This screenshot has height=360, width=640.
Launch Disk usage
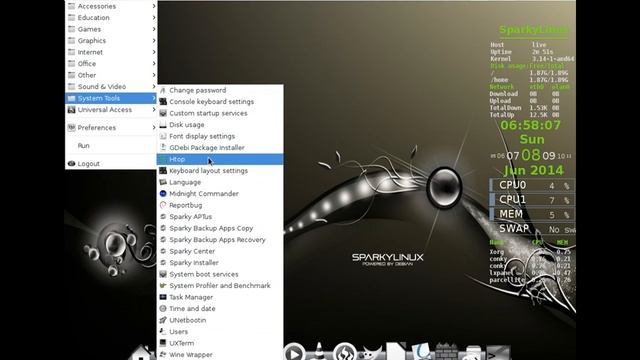click(x=220, y=124)
